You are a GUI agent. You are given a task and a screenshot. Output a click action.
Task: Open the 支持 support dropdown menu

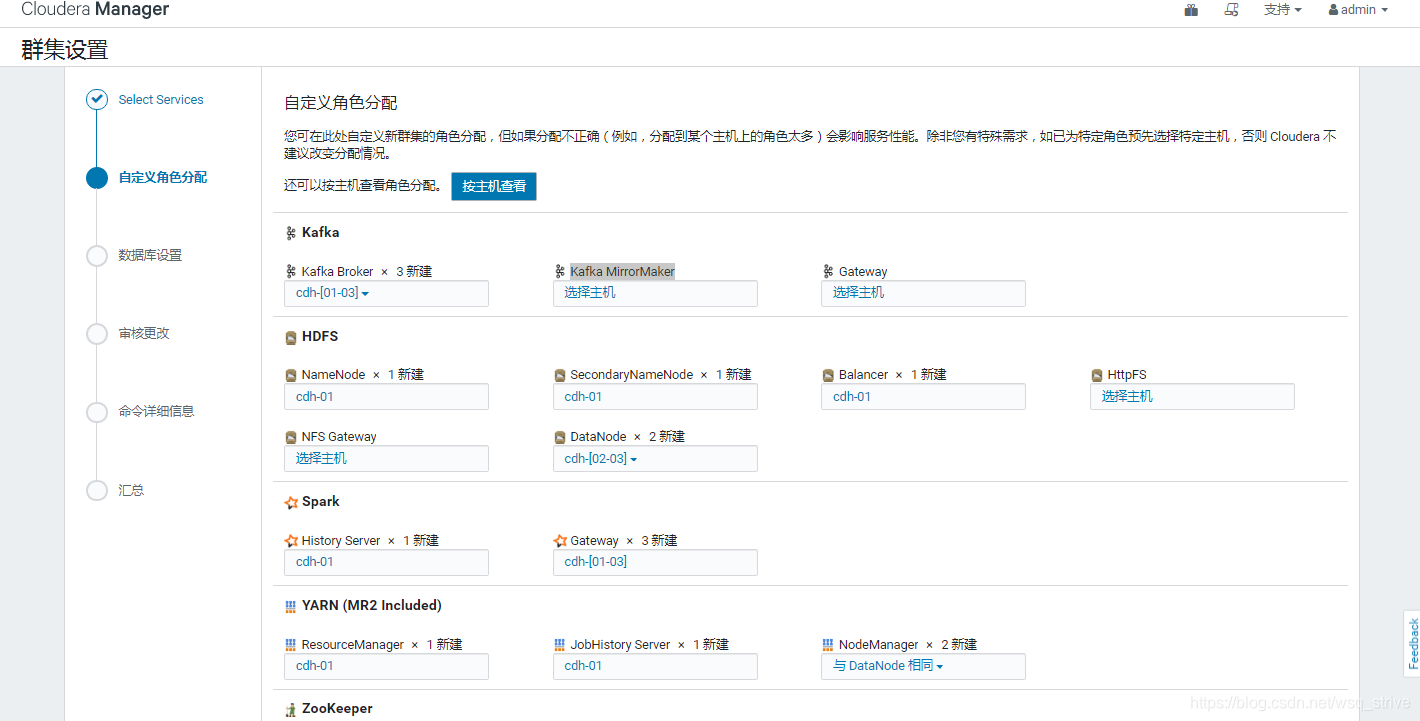point(1283,10)
